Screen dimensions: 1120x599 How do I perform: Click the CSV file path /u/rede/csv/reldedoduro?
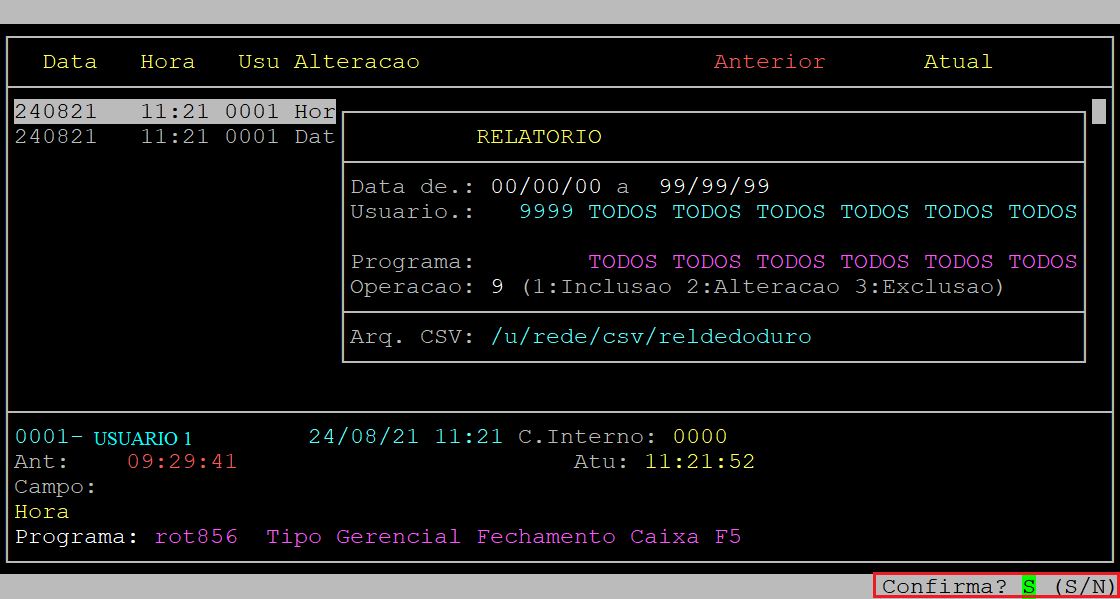tap(651, 337)
